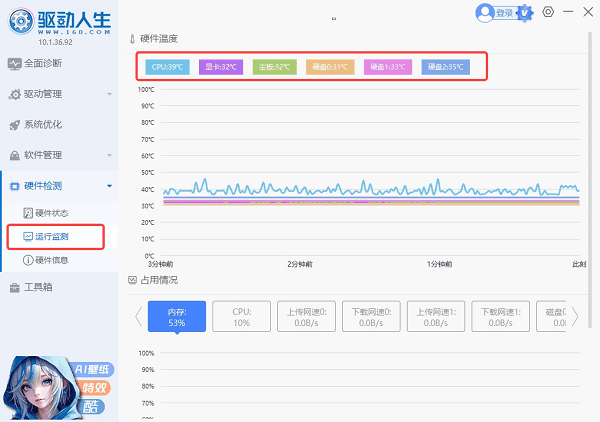
Task: Expand the 软件管理 sidebar menu
Action: click(58, 155)
